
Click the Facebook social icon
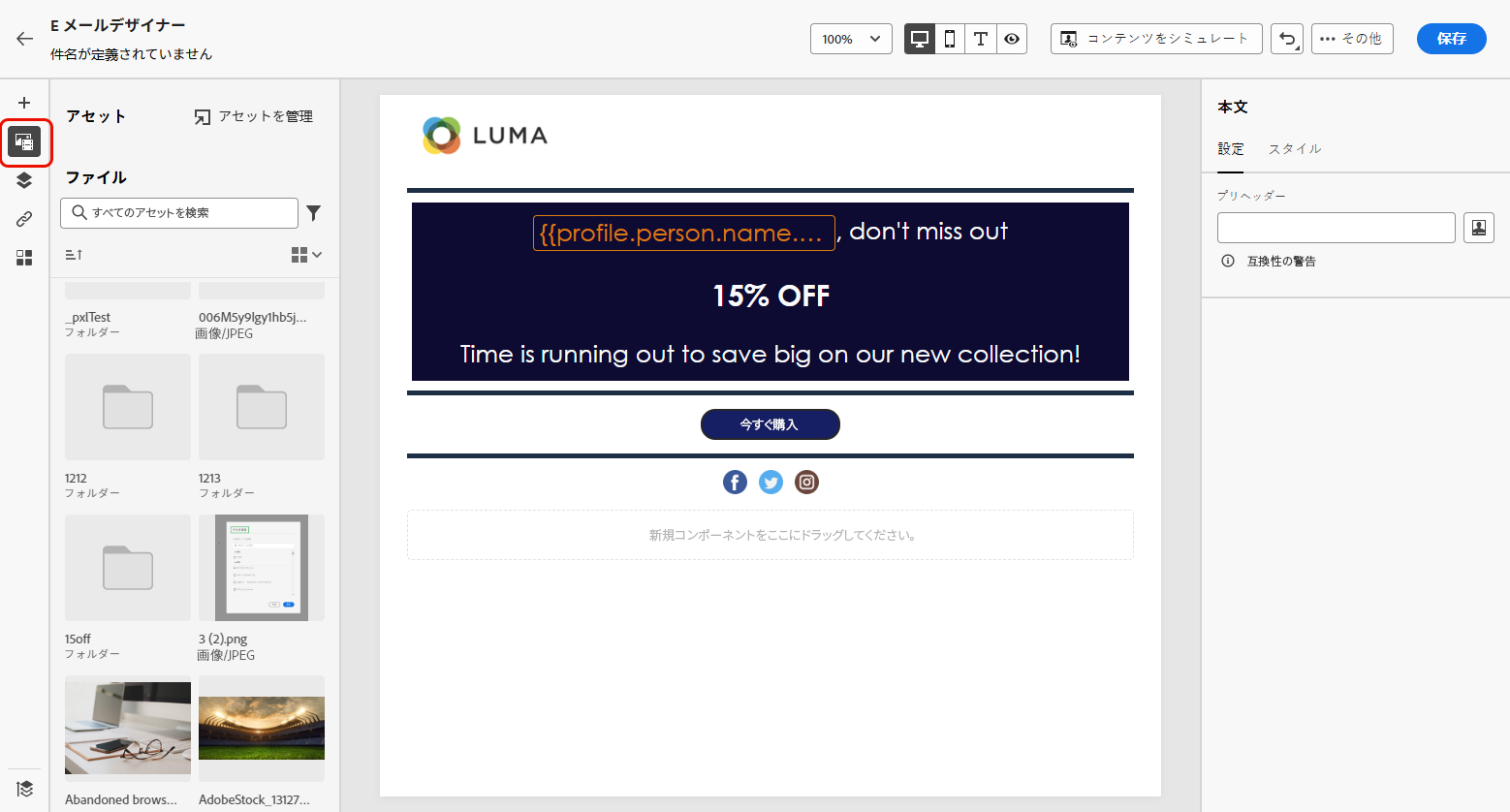(735, 482)
